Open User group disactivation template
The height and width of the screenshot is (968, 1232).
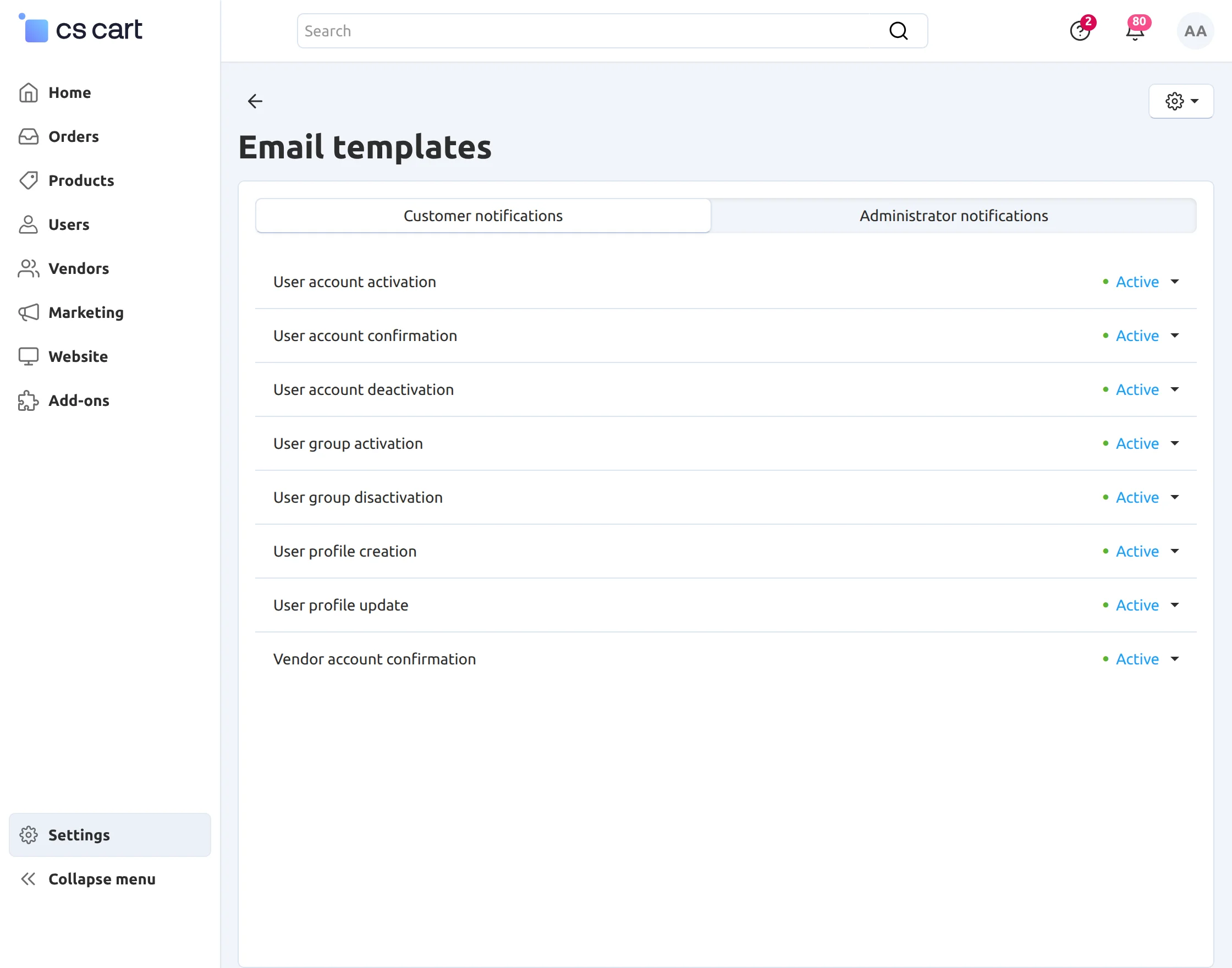click(x=358, y=497)
